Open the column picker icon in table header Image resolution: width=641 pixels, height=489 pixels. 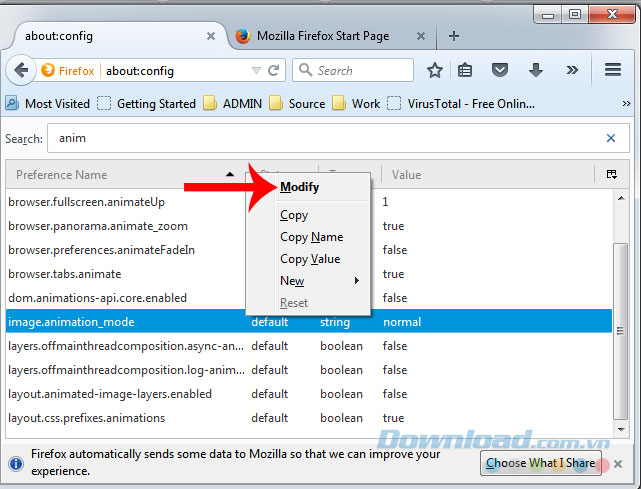tap(611, 174)
